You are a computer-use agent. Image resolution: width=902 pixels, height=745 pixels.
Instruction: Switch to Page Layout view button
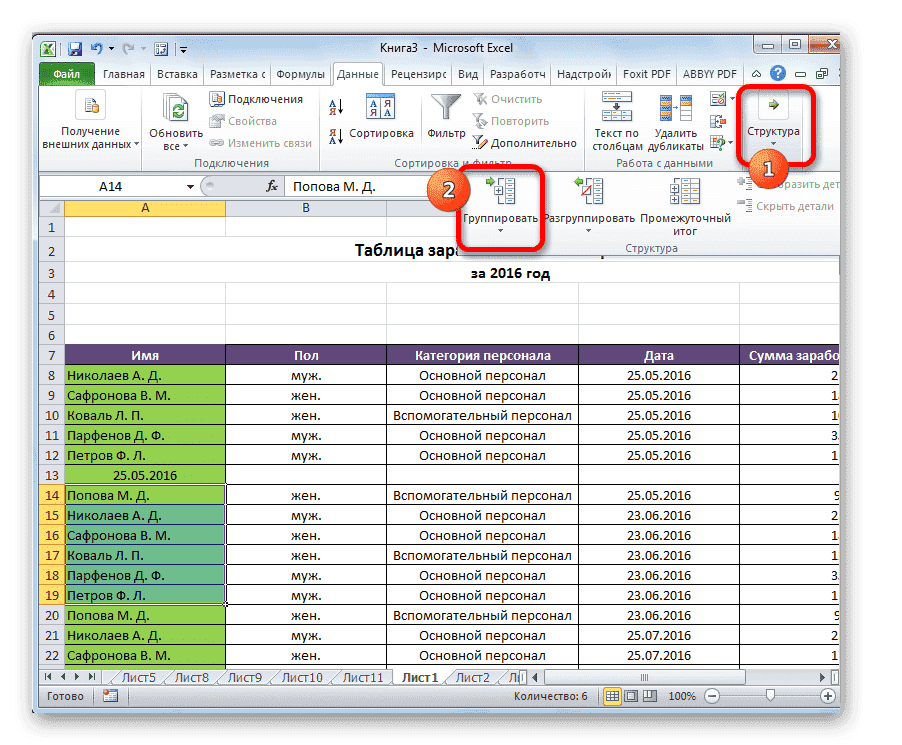[x=630, y=696]
